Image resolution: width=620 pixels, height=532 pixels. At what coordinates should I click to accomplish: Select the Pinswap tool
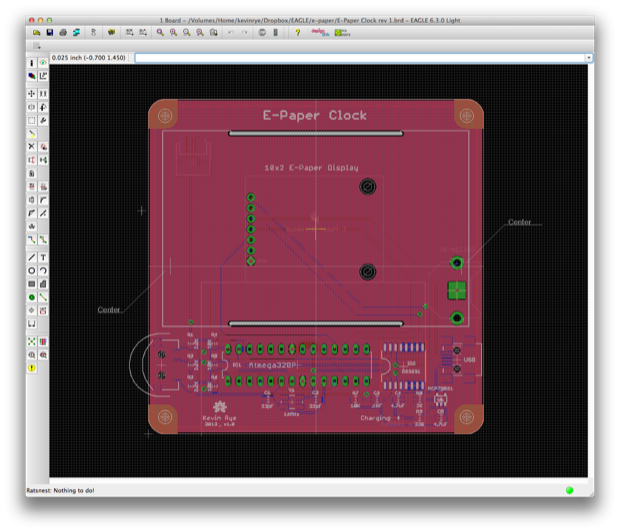point(32,160)
